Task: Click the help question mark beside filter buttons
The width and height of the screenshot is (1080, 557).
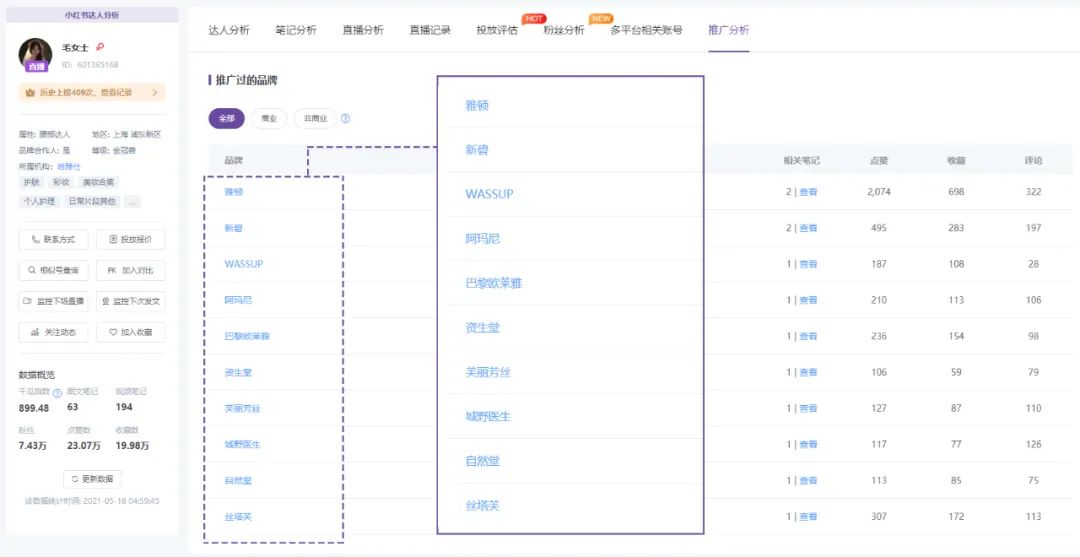Action: tap(345, 118)
